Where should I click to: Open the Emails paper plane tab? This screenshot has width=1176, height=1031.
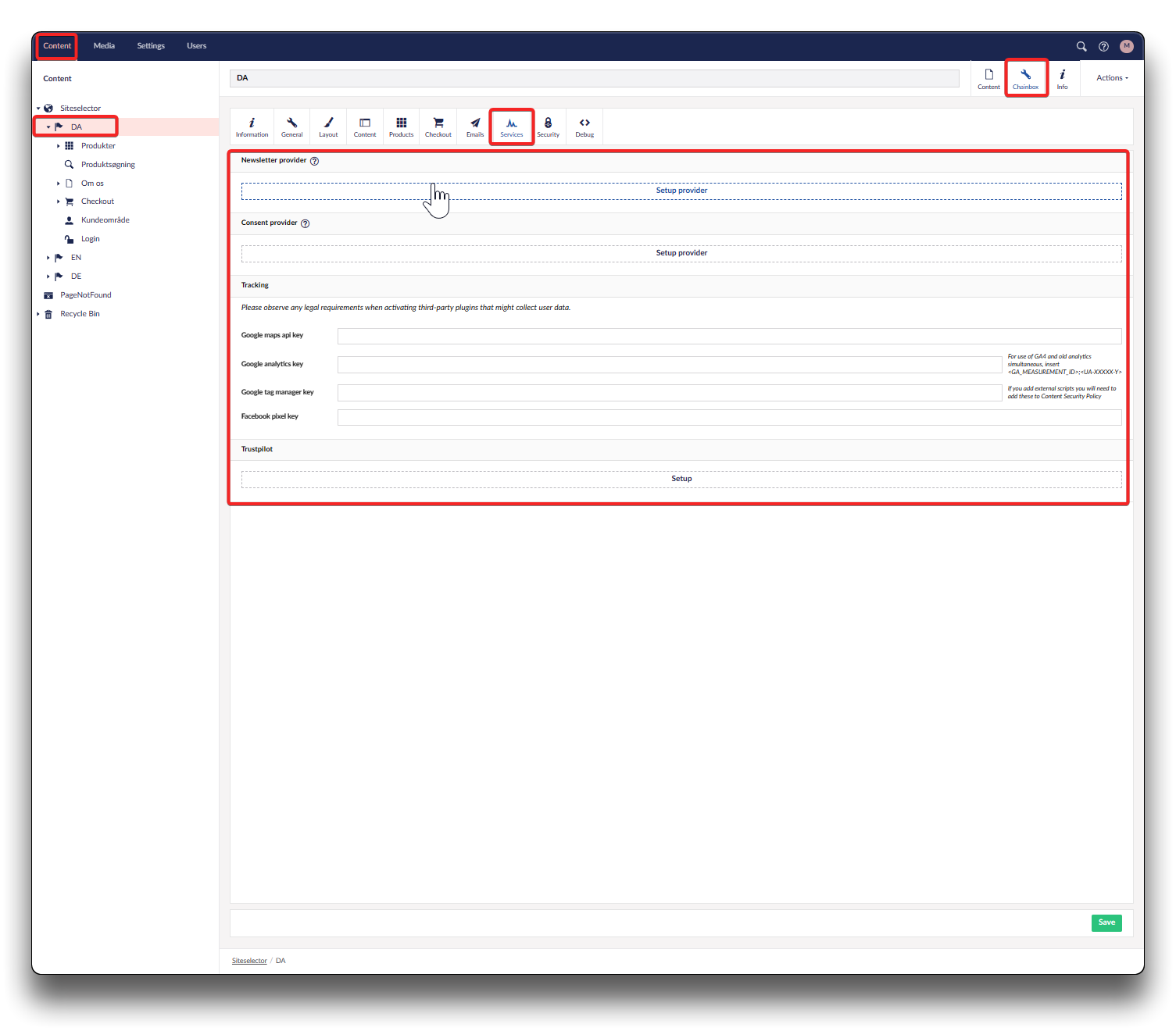[475, 127]
